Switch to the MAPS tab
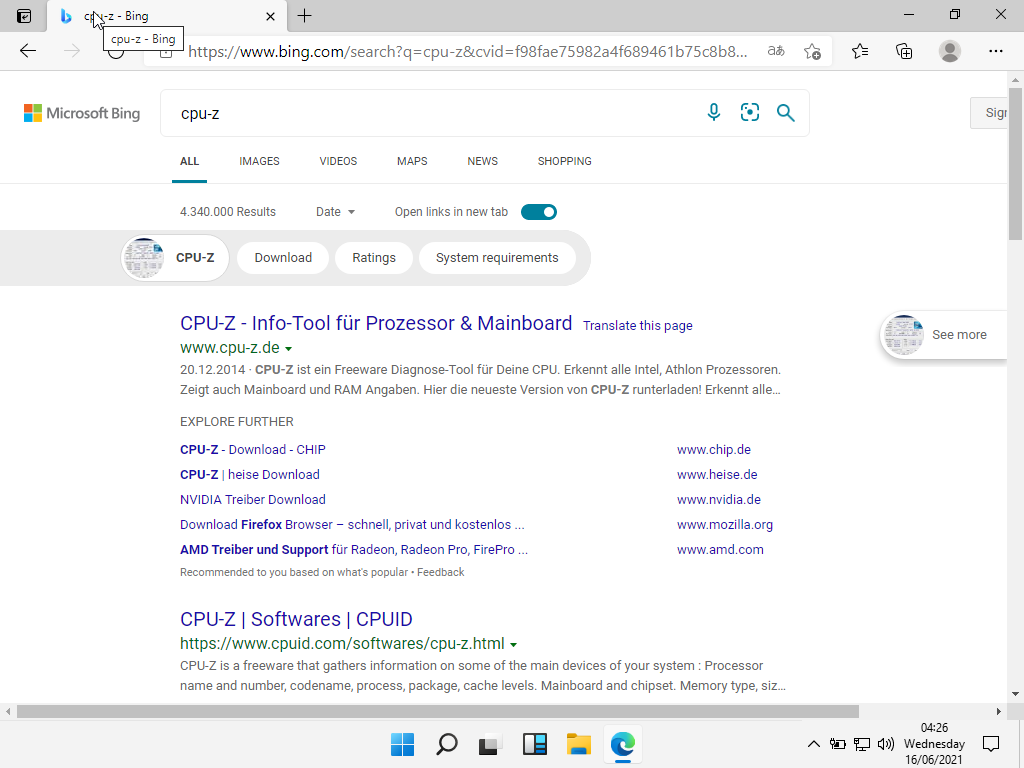This screenshot has width=1024, height=768. point(412,161)
